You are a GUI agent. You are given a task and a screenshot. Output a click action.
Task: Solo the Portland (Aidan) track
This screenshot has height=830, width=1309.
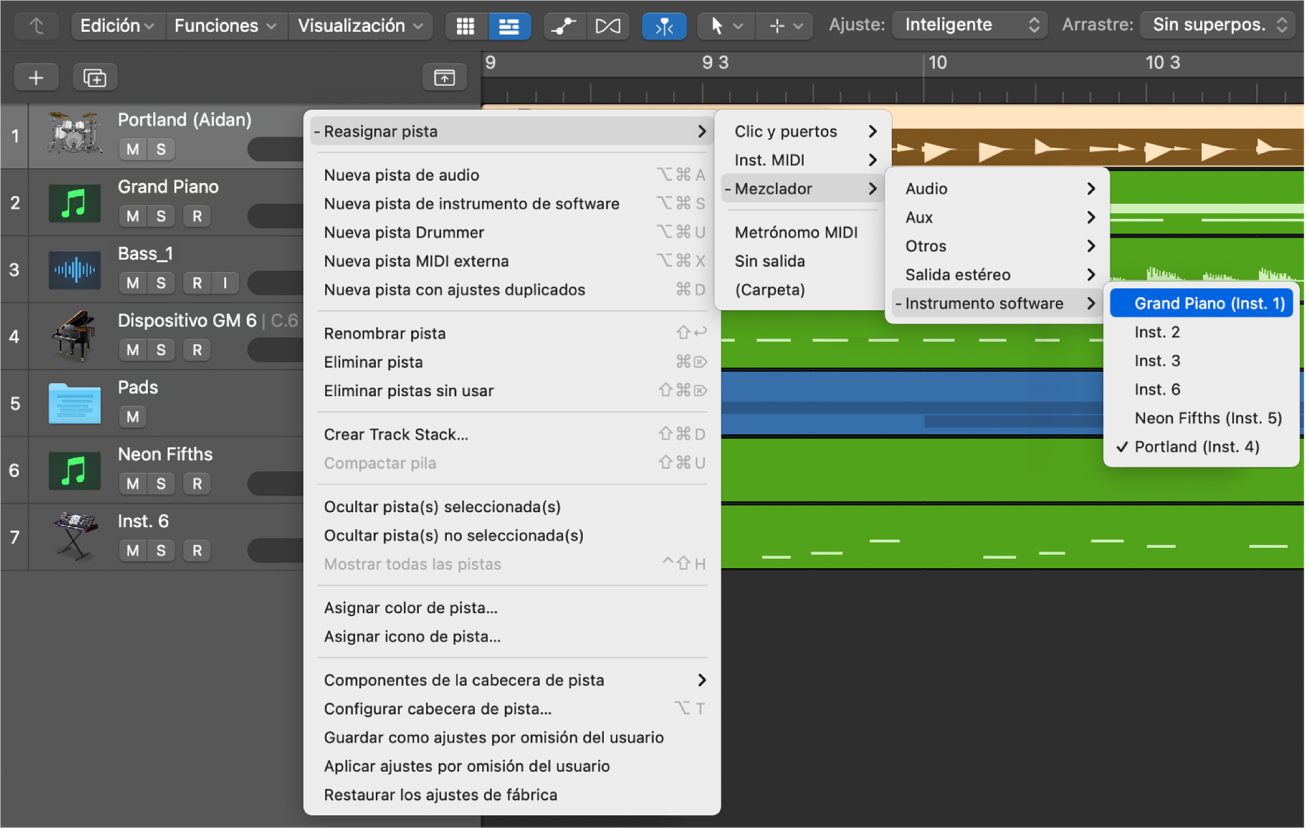160,150
